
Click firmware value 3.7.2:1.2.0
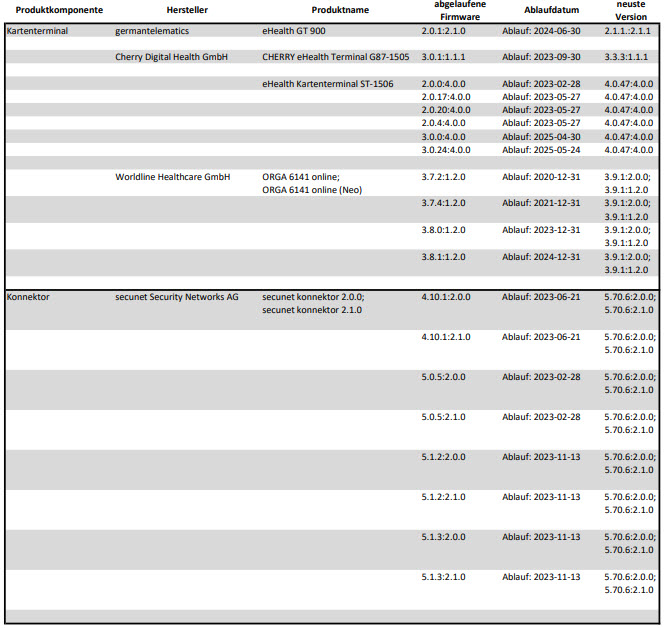coord(443,177)
